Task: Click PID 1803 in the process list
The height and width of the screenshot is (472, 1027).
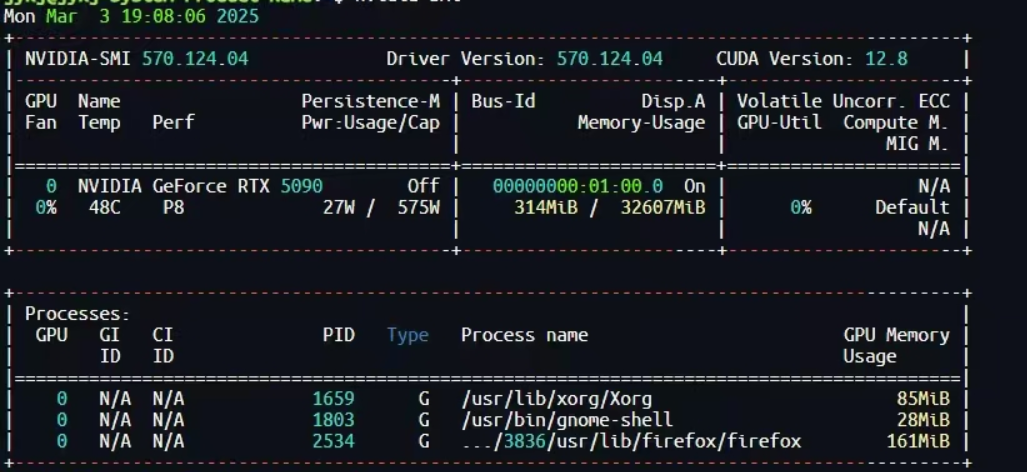Action: (x=333, y=420)
